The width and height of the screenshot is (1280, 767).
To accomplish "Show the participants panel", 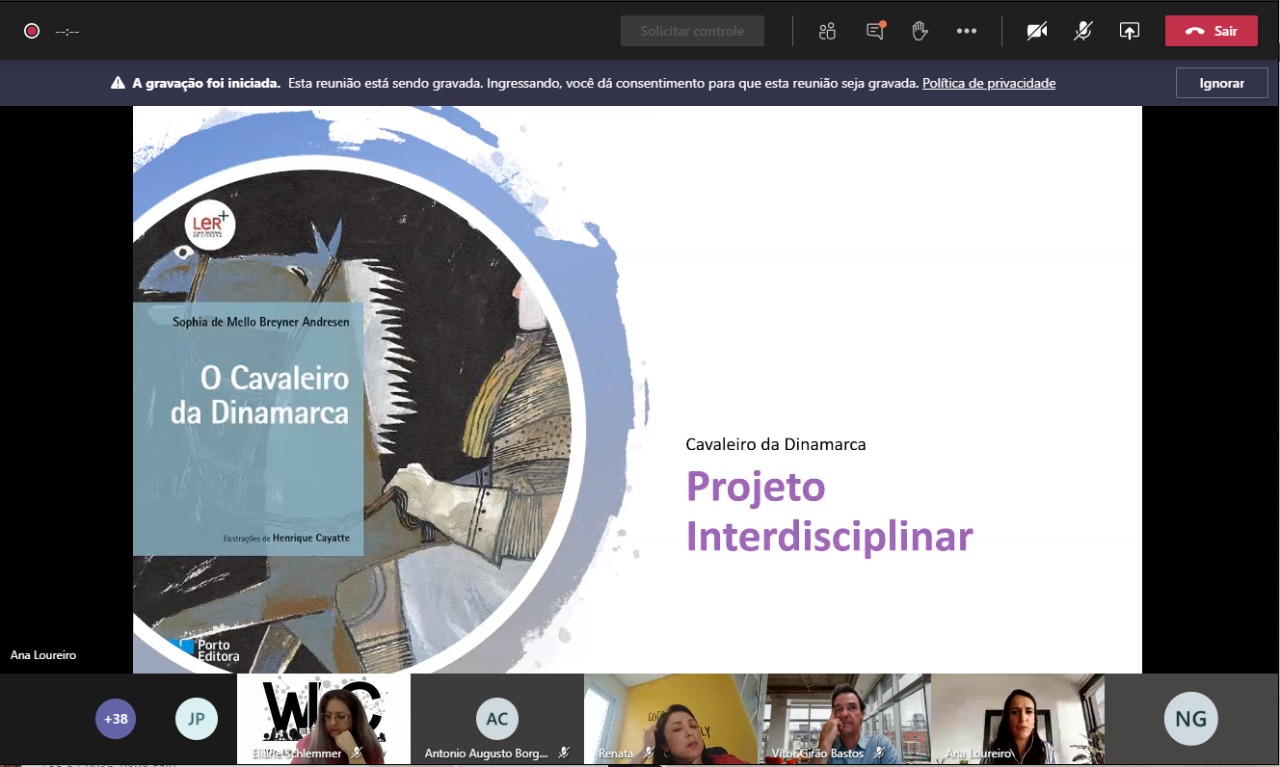I will 827,31.
